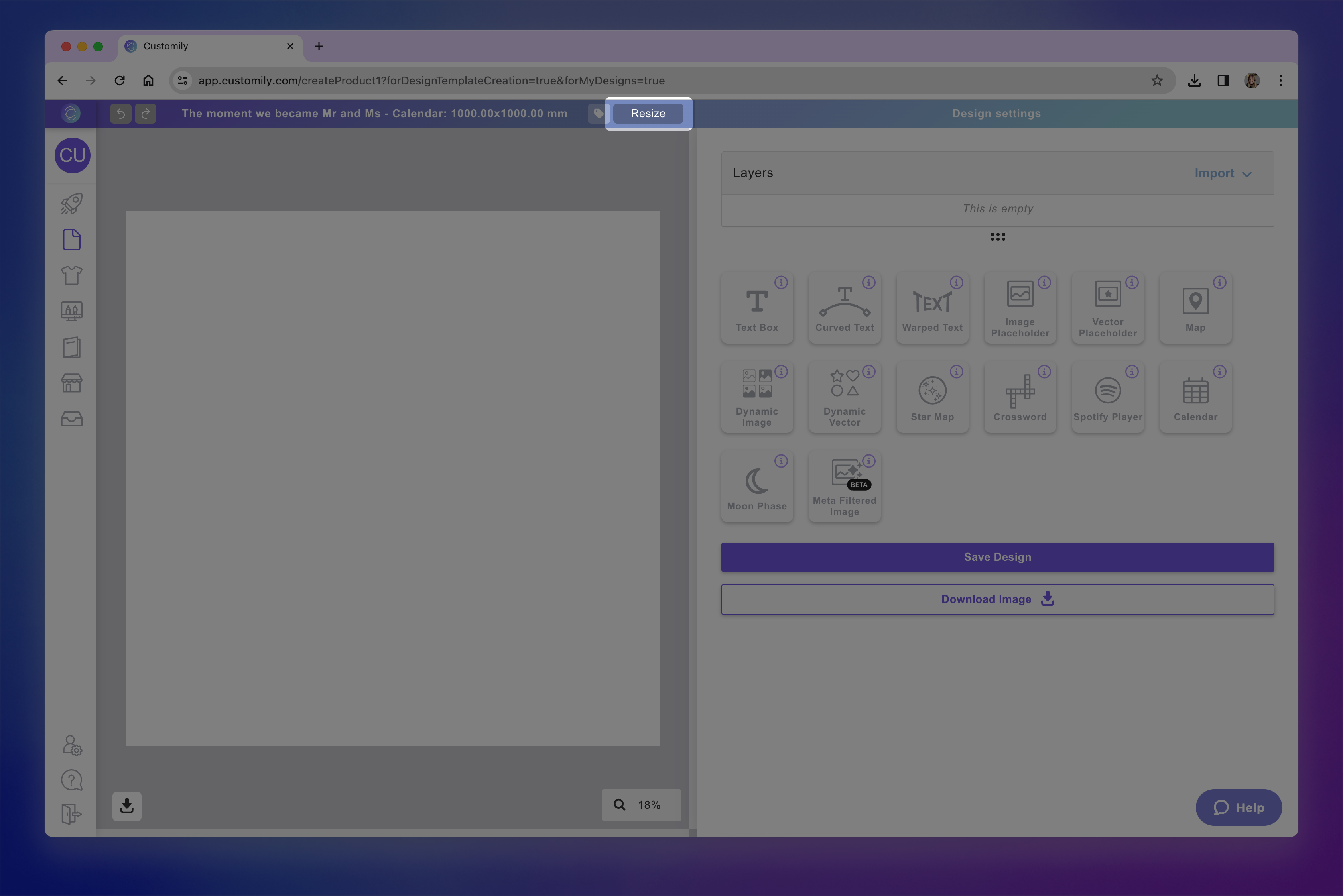Add a Star Map element
The image size is (1343, 896).
point(932,397)
